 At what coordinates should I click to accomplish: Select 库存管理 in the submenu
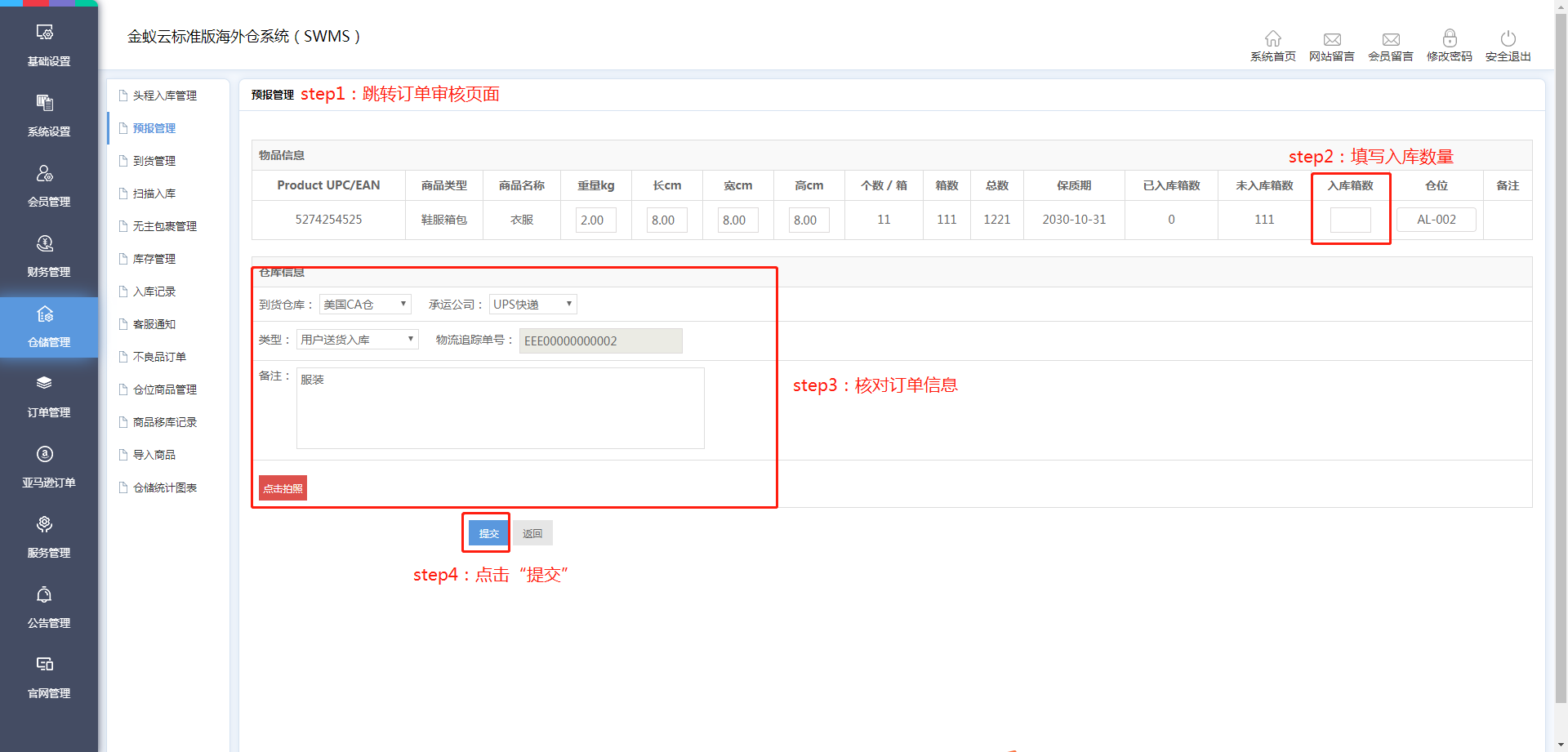tap(154, 259)
